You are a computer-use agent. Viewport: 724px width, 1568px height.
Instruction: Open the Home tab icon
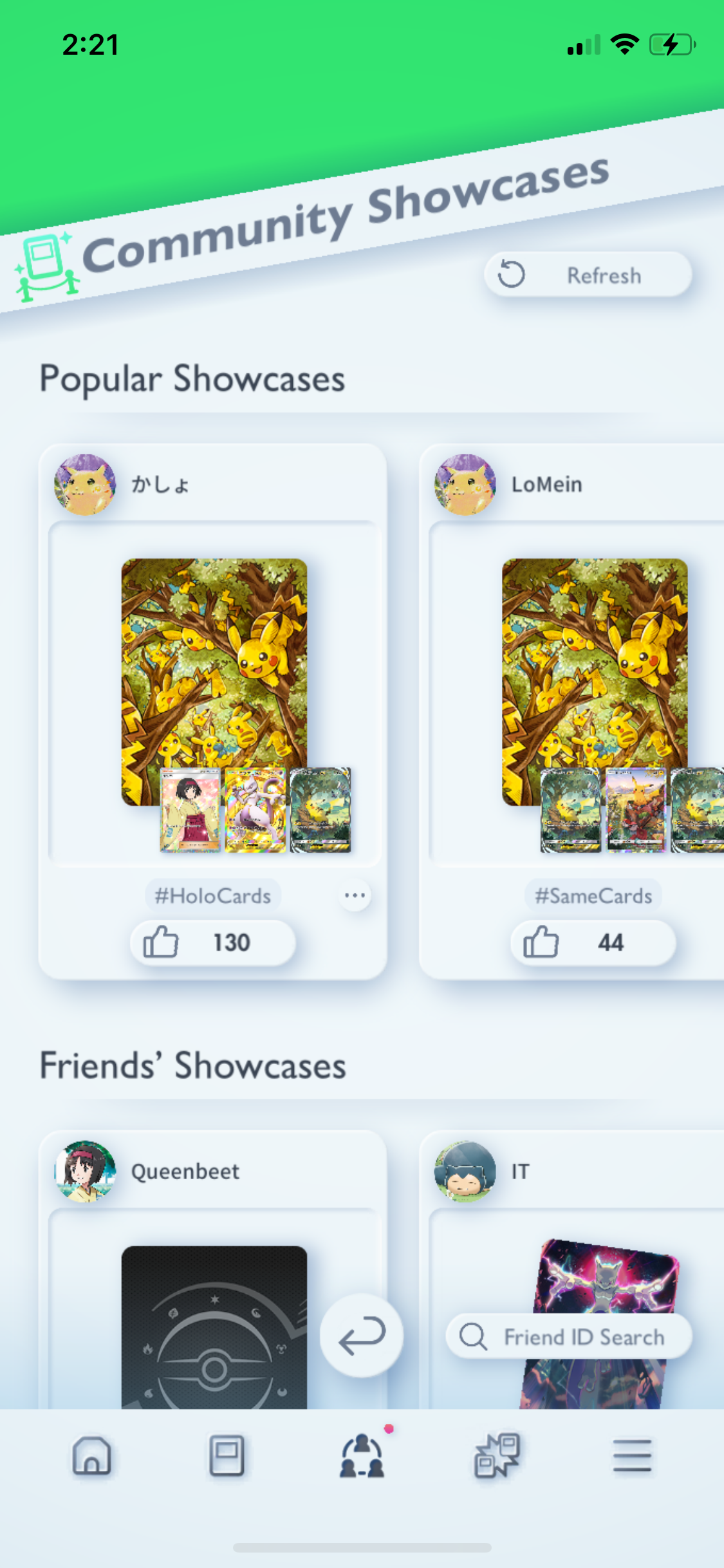91,1455
